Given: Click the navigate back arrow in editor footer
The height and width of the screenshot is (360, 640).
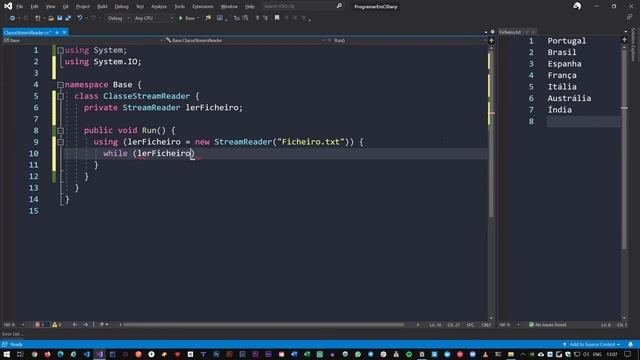Looking at the screenshot, I should (75, 324).
